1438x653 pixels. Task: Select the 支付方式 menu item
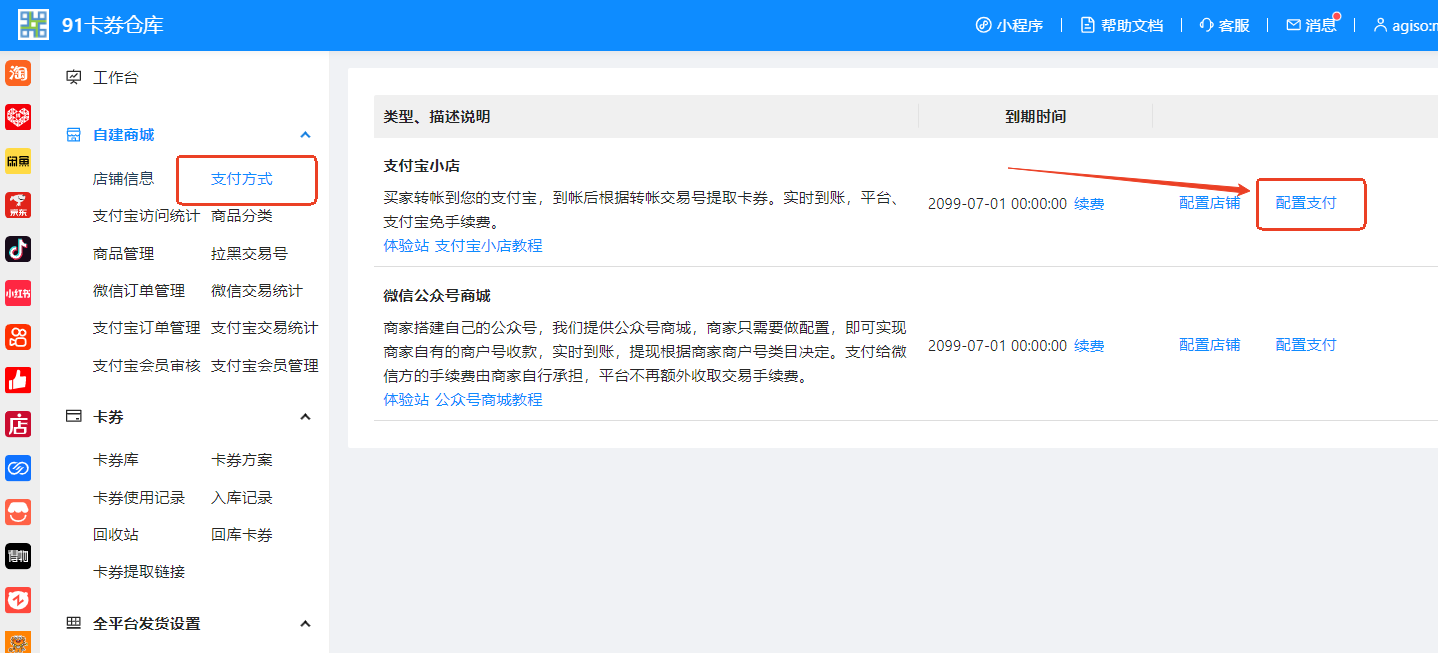241,179
